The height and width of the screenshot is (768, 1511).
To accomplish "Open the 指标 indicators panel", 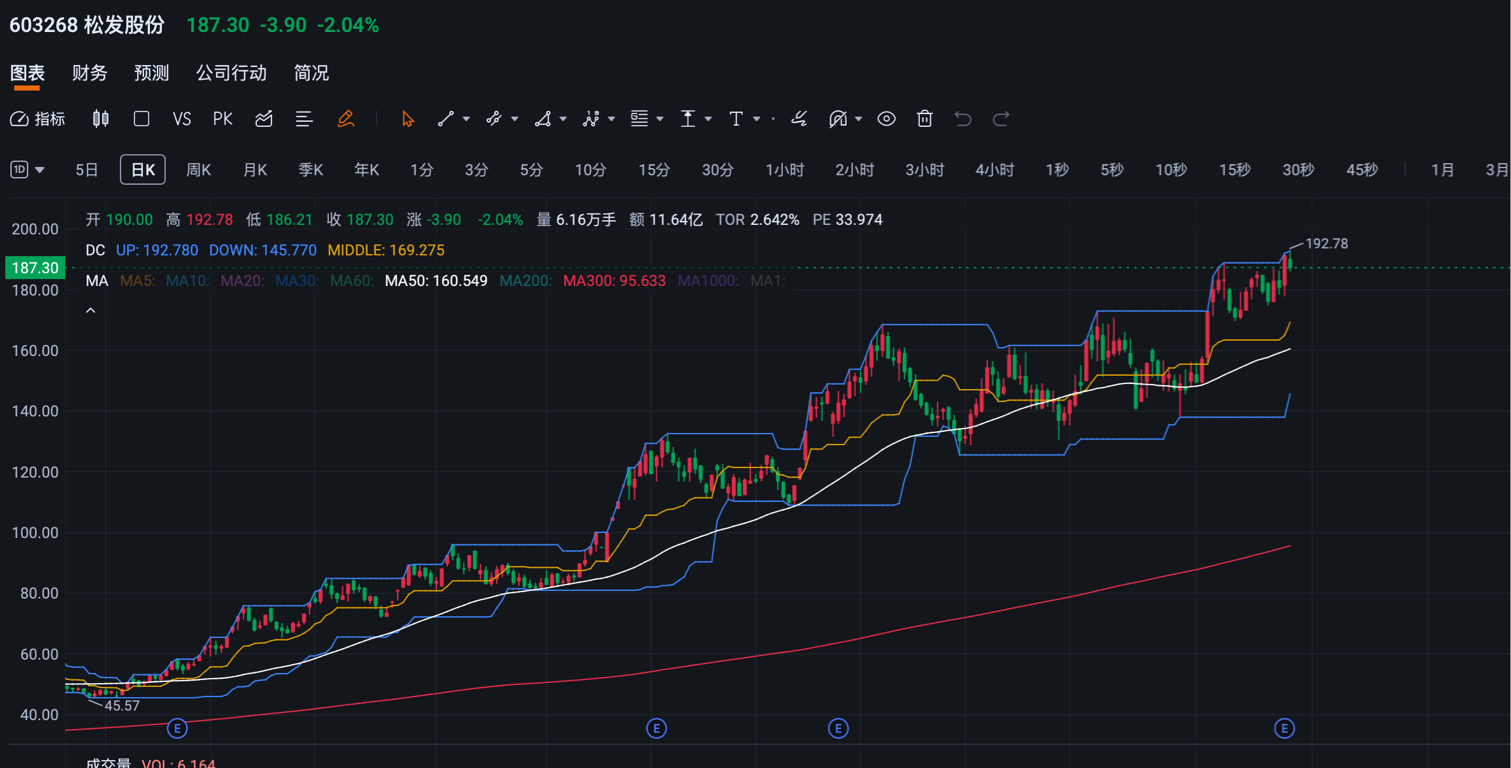I will pyautogui.click(x=38, y=119).
